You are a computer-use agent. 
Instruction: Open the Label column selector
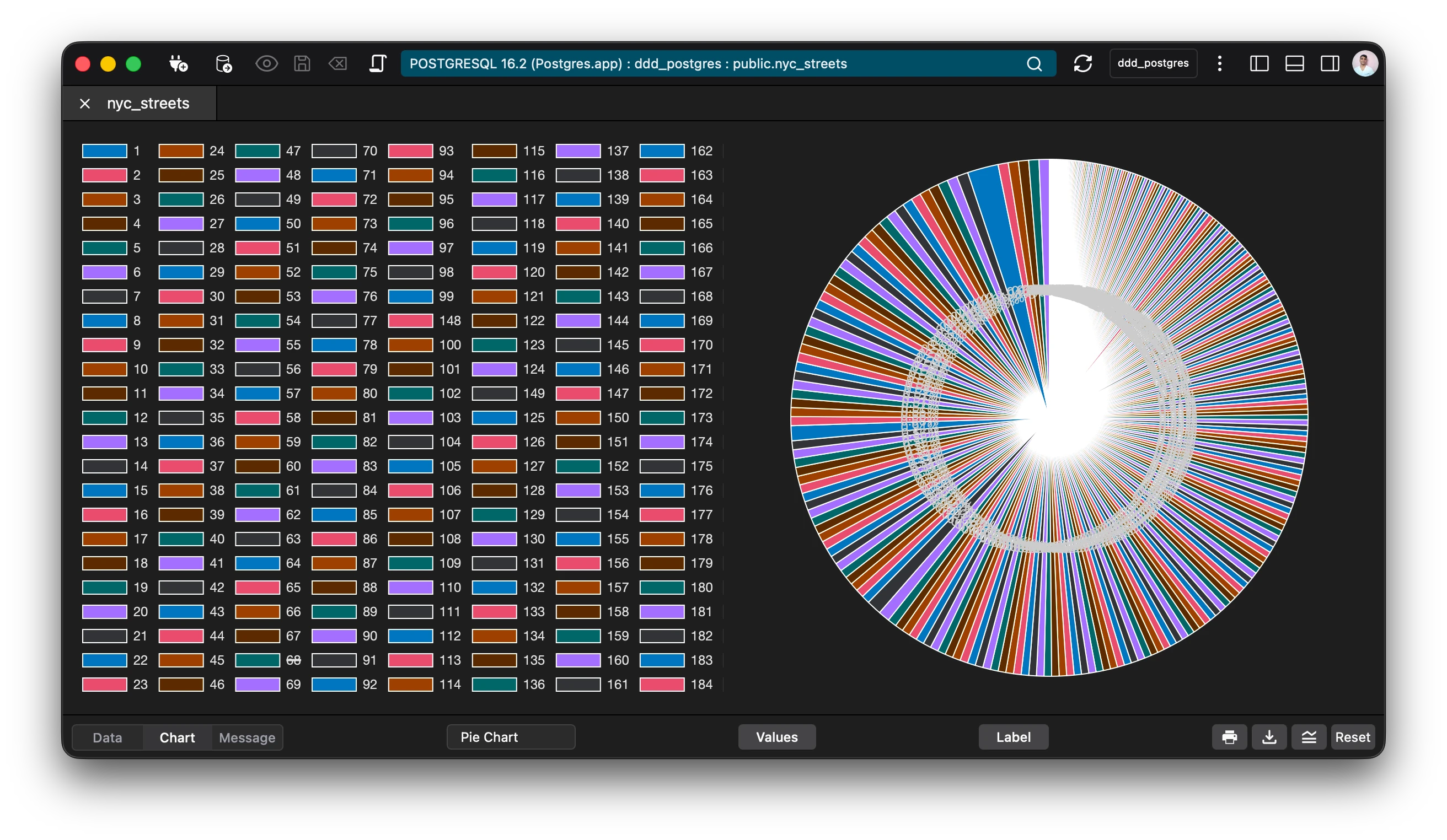pyautogui.click(x=1013, y=737)
